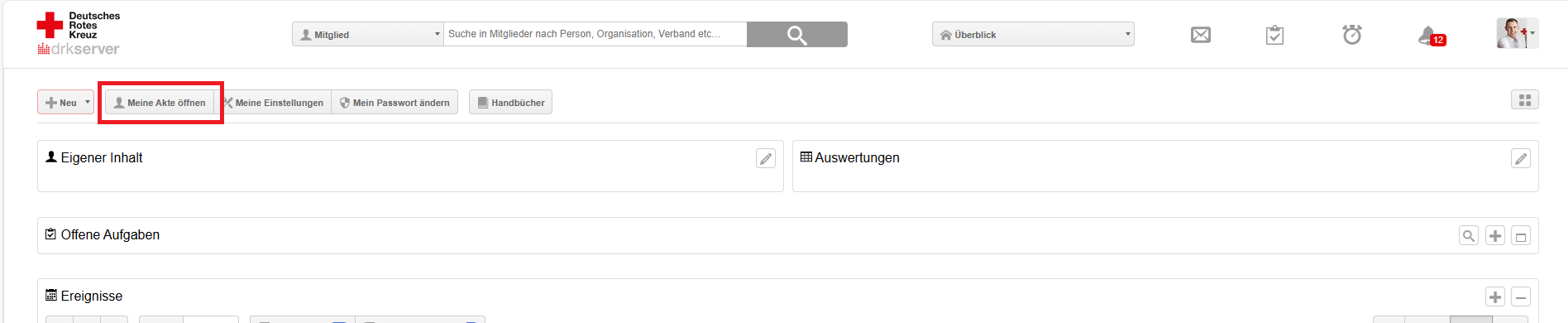Collapse the Ereignisse panel
This screenshot has width=1568, height=323.
pyautogui.click(x=1521, y=296)
